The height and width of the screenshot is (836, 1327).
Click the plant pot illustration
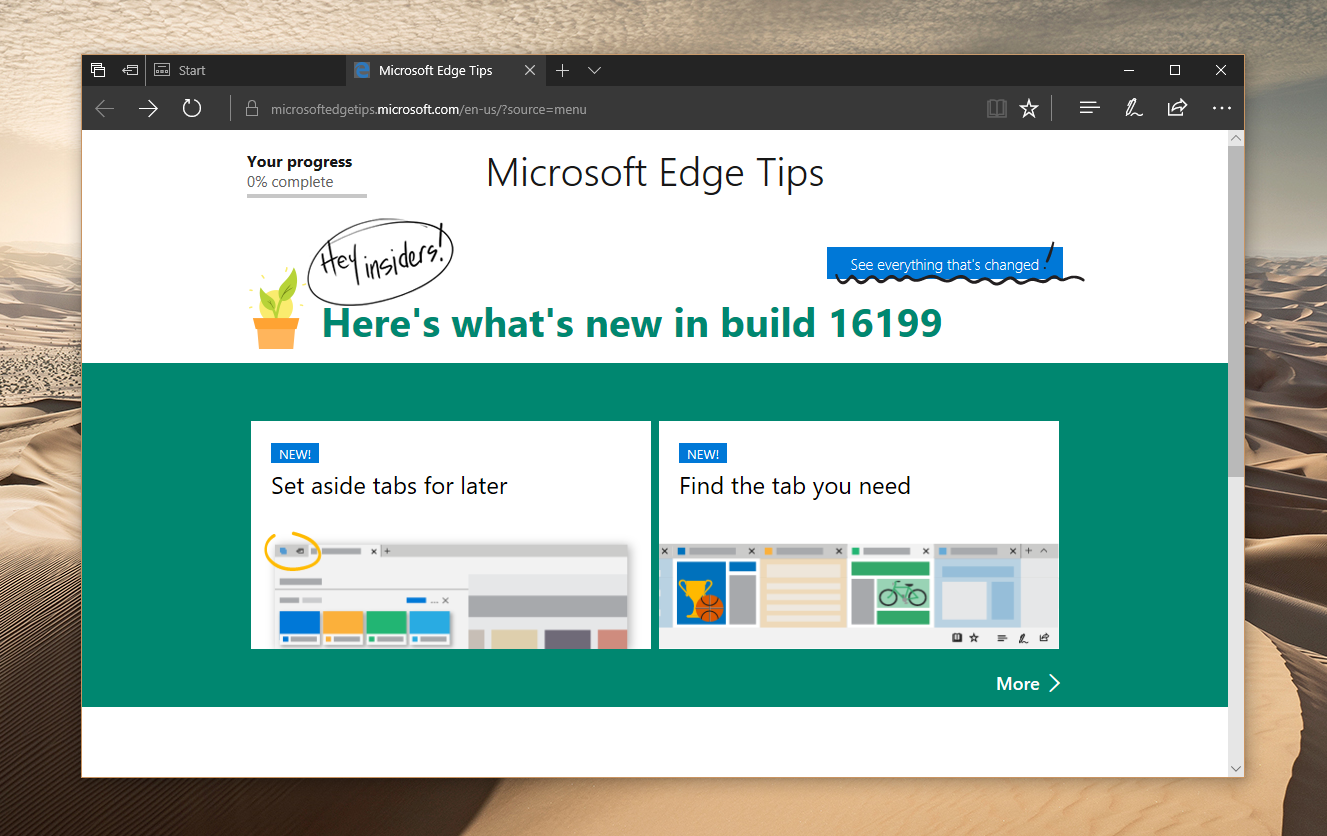[276, 309]
